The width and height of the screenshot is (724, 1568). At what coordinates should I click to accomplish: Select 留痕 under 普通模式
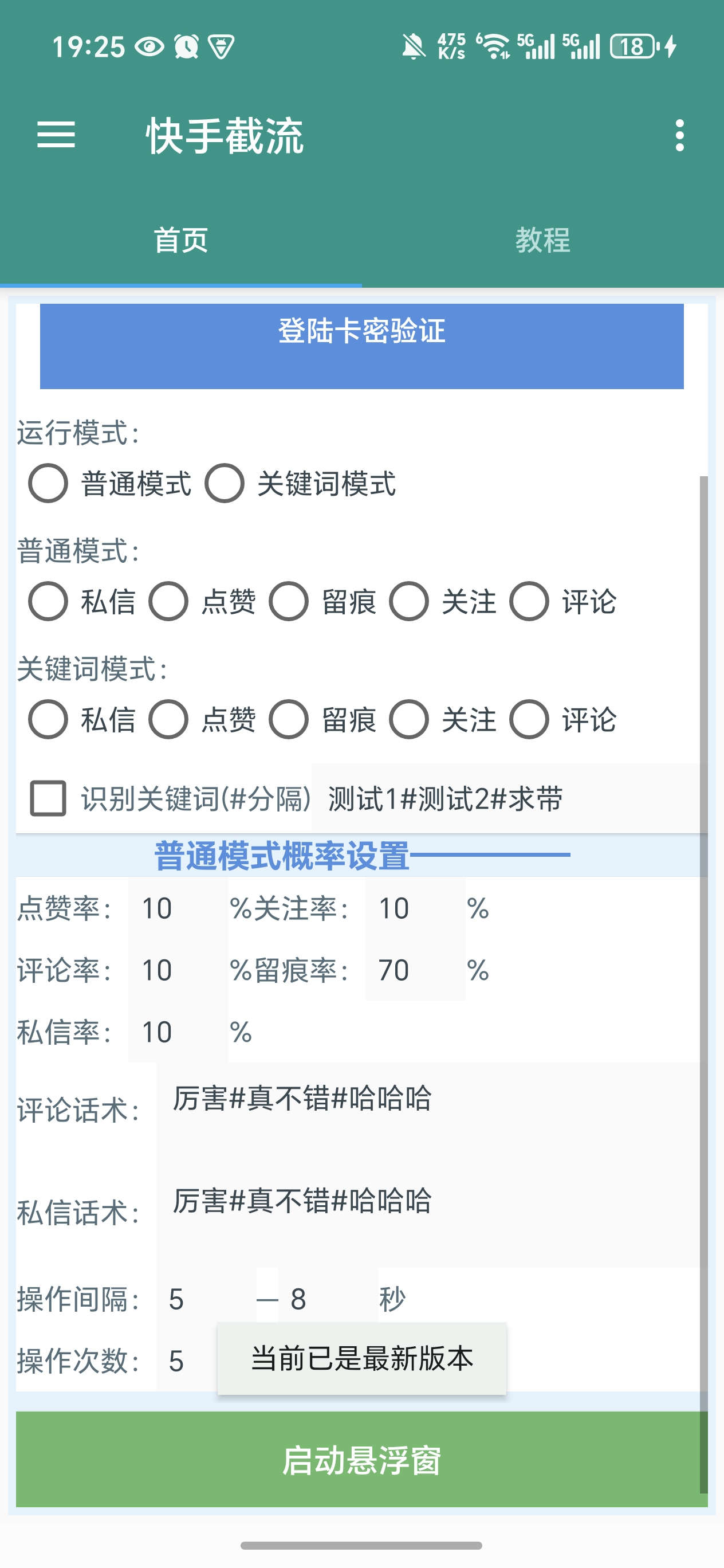[x=290, y=601]
